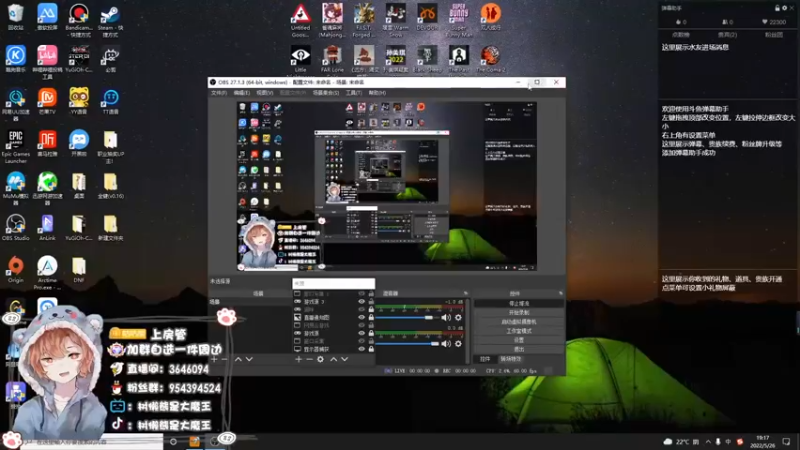Viewport: 800px width, 450px height.
Task: Open OBS 设置 button in controls
Action: point(519,340)
